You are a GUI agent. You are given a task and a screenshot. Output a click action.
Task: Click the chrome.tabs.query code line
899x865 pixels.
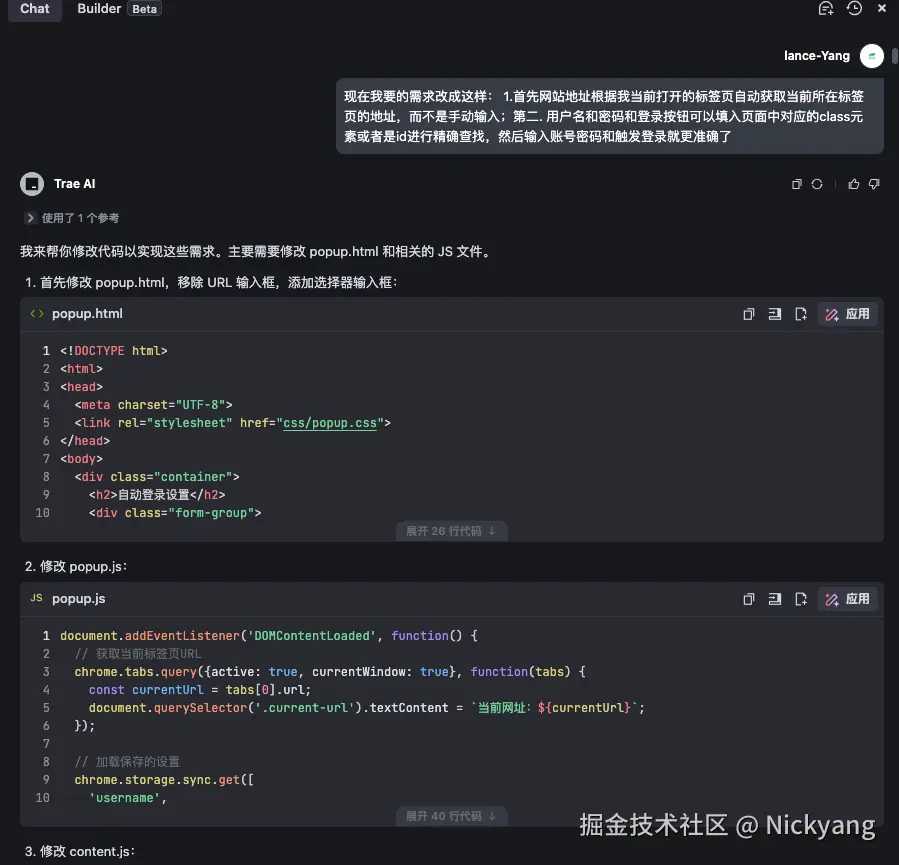coord(330,672)
